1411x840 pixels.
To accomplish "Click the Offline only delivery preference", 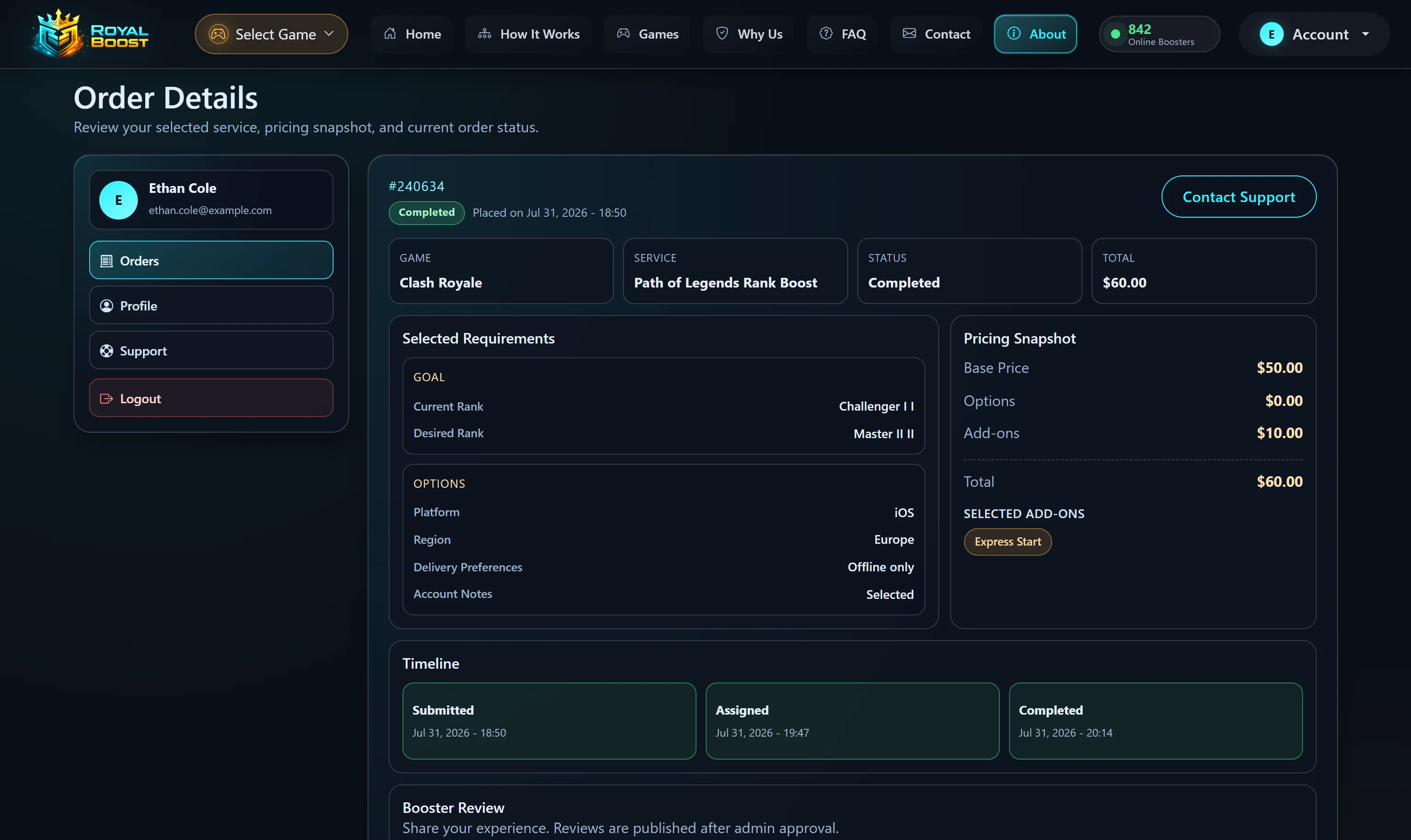I will [880, 567].
